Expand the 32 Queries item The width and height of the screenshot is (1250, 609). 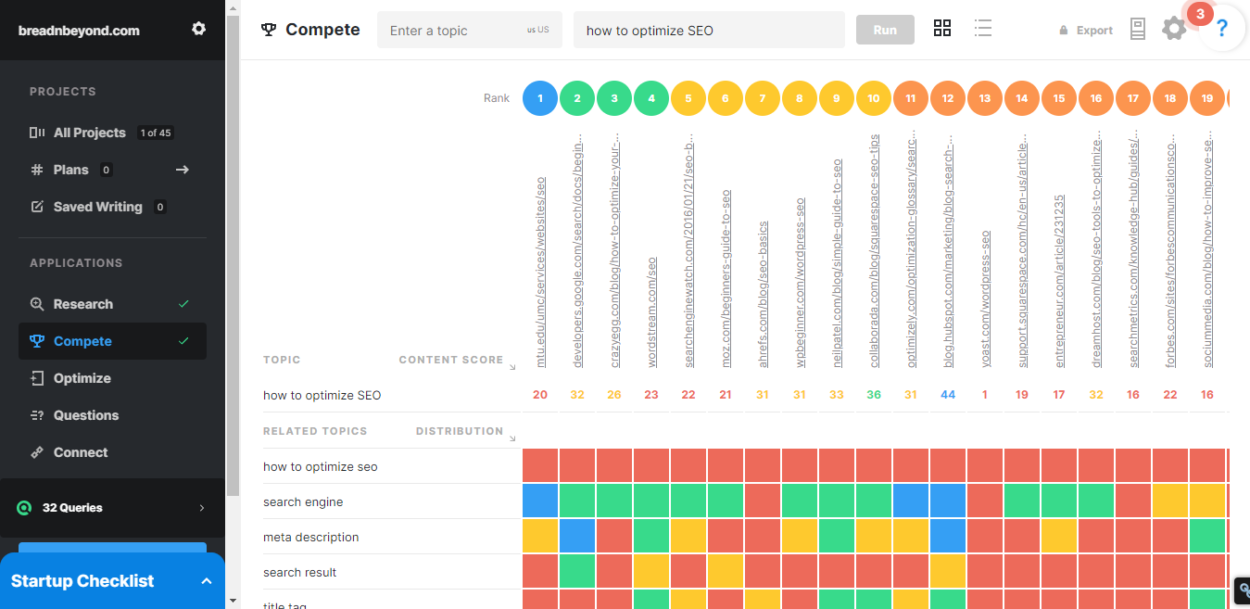tap(201, 508)
